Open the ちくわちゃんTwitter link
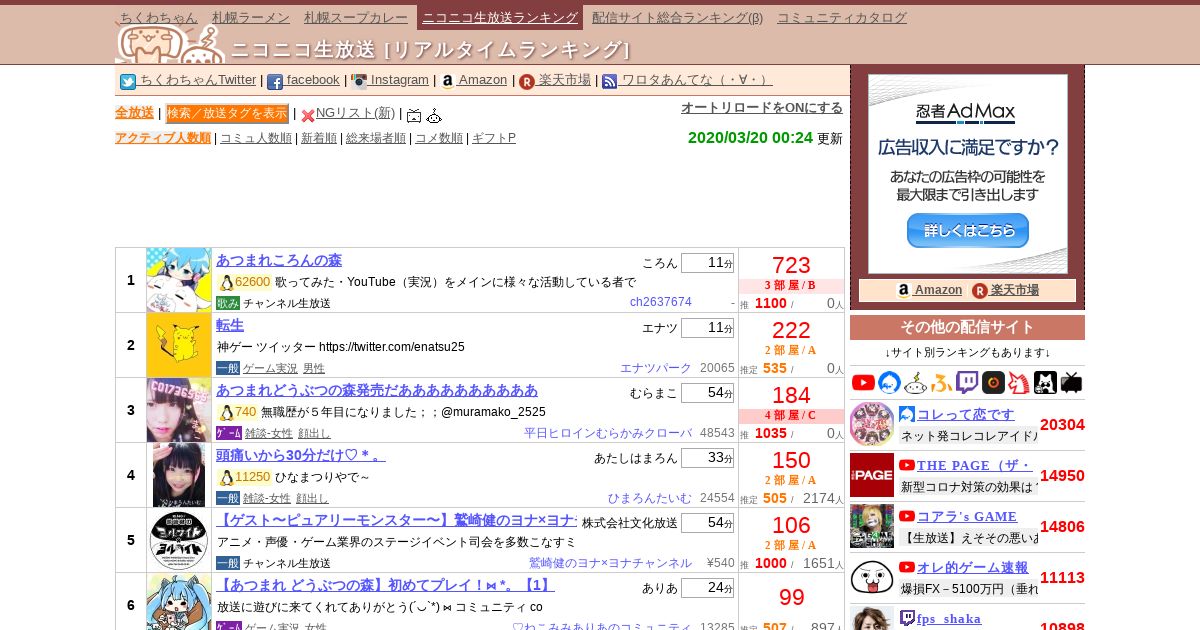 click(198, 80)
